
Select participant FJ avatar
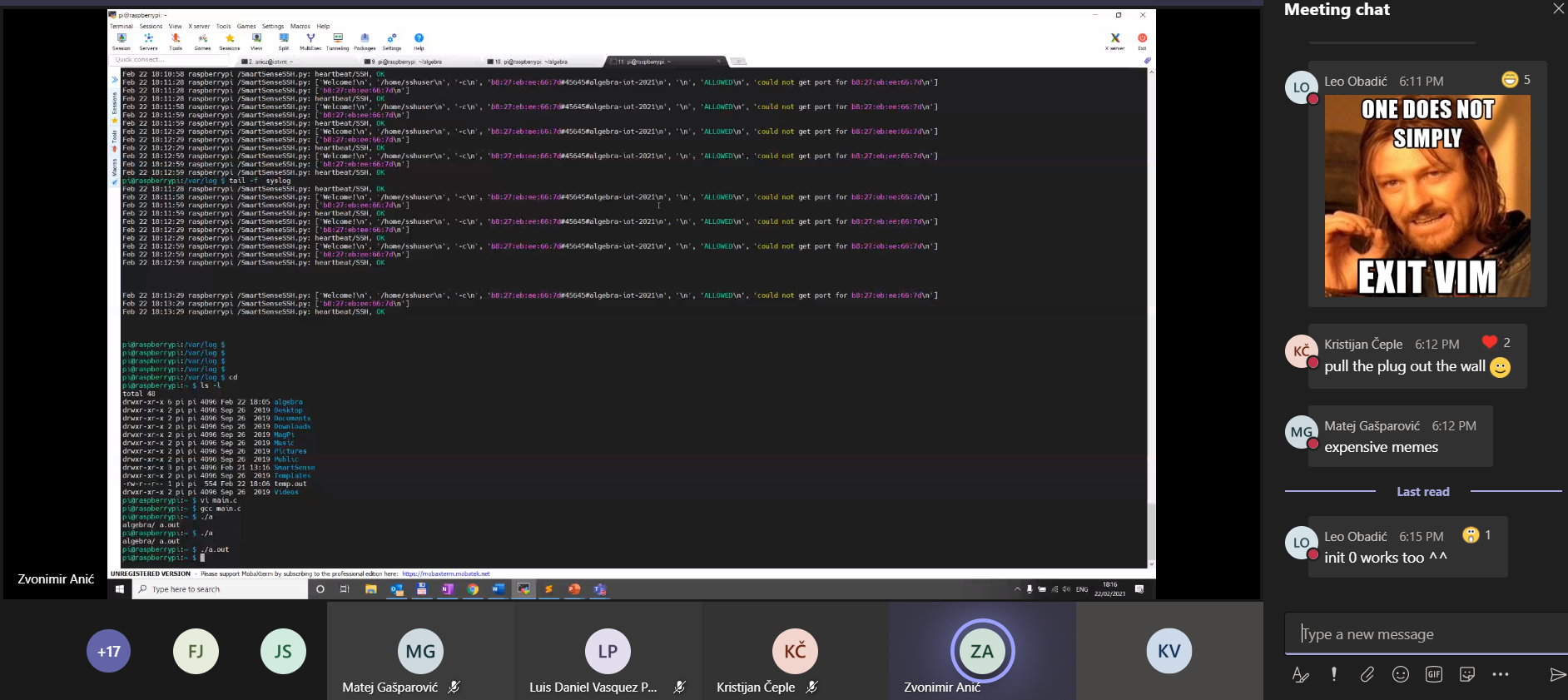pos(196,651)
